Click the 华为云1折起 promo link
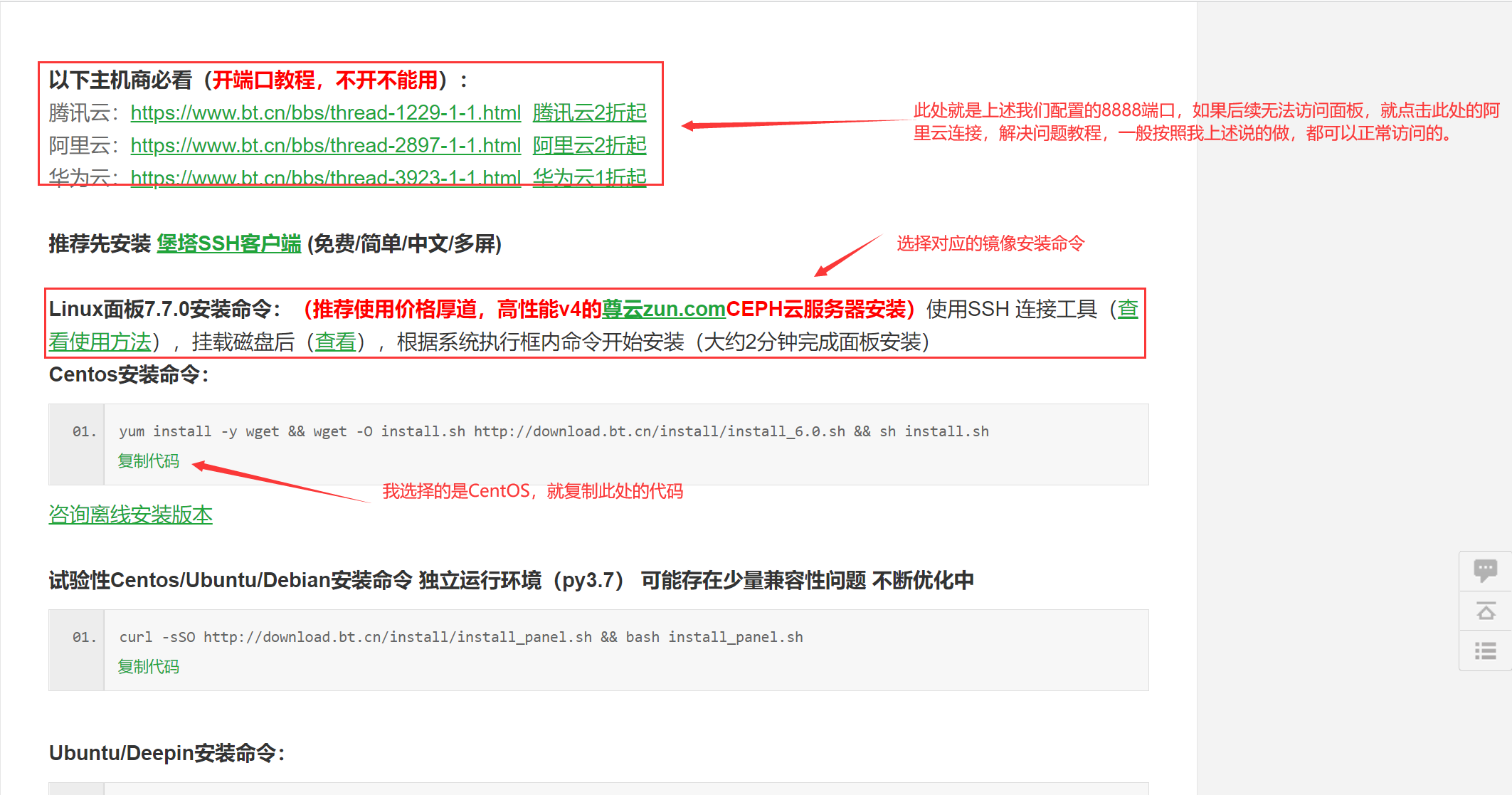Viewport: 1512px width, 795px height. point(590,177)
